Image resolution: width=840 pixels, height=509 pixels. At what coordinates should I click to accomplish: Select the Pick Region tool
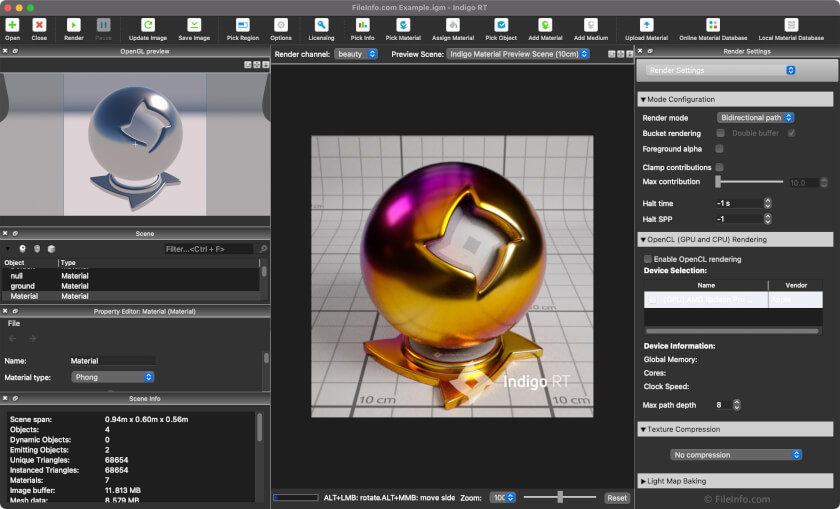click(x=242, y=25)
